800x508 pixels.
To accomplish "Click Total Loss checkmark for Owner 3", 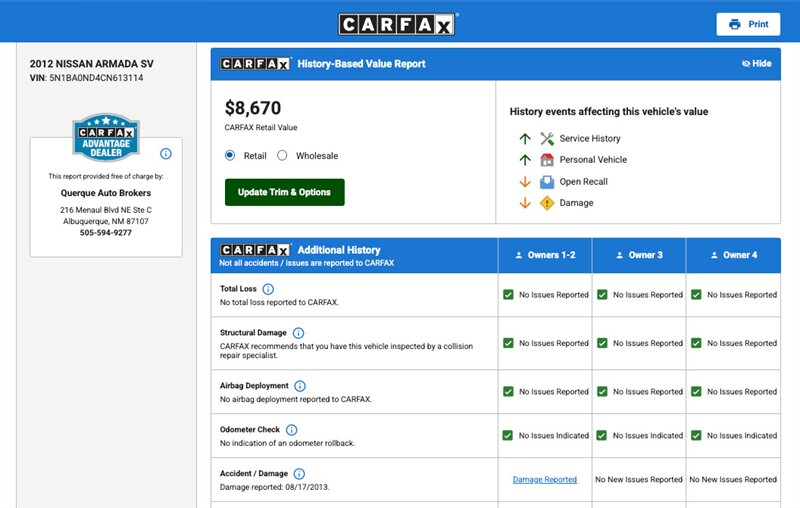I will coord(602,295).
